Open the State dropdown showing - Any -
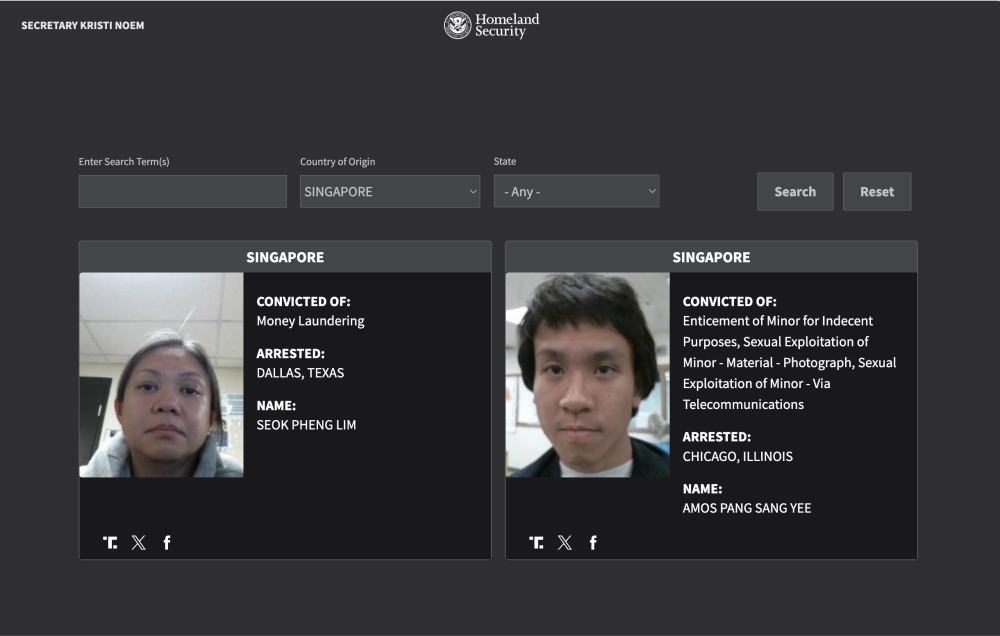1000x636 pixels. pyautogui.click(x=576, y=191)
